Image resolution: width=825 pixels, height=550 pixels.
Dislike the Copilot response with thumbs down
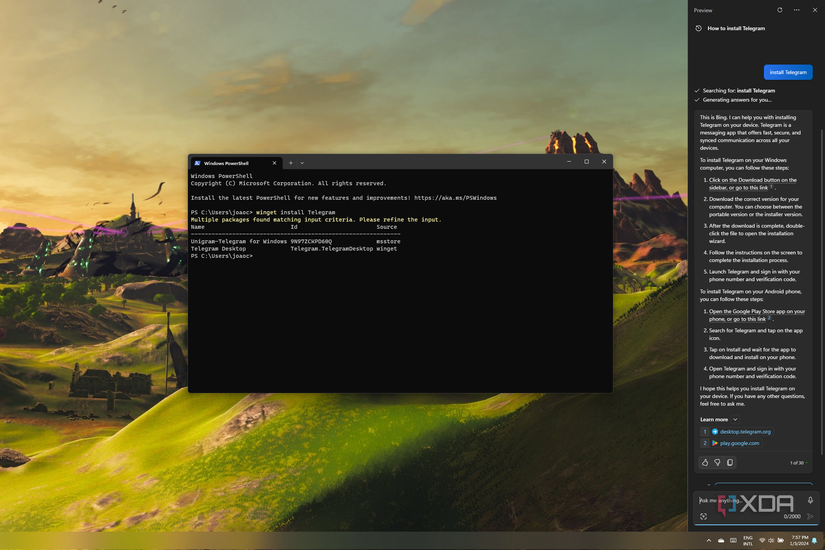(717, 463)
